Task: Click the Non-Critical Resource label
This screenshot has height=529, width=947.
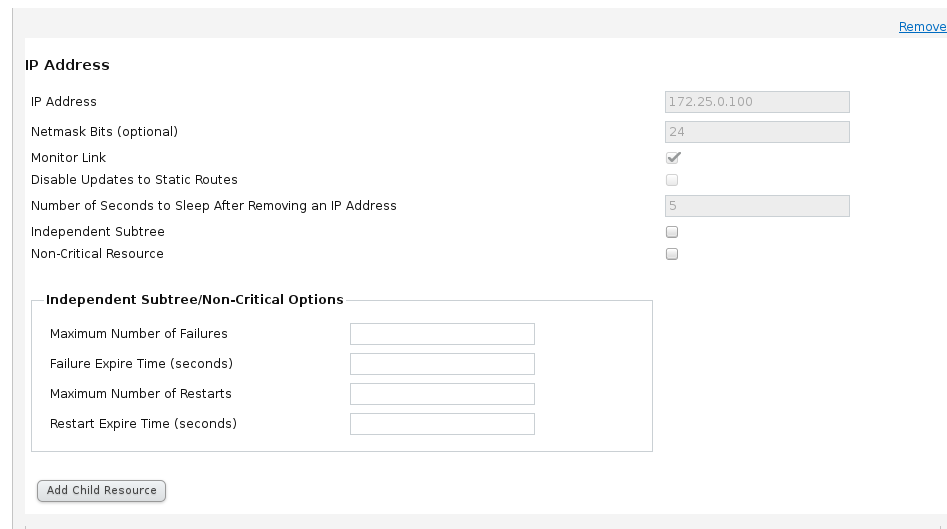Action: point(97,254)
